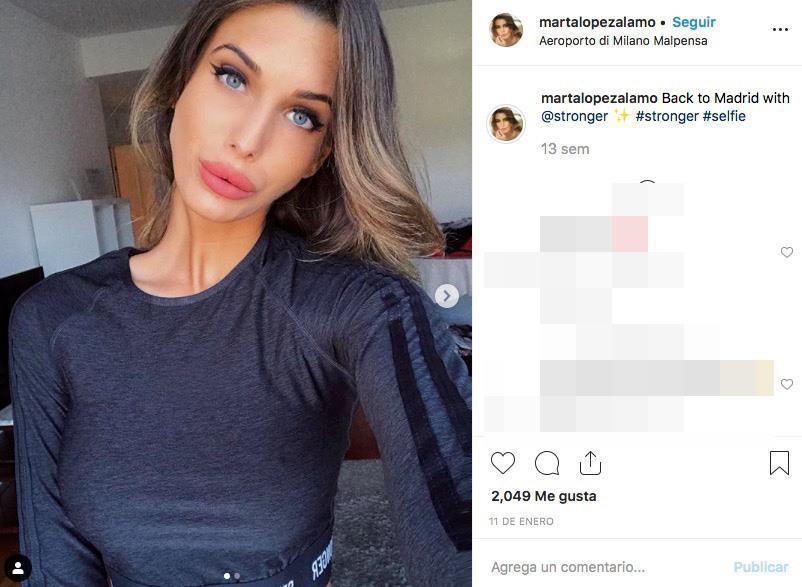Open martalopezalamo username in header
Image resolution: width=802 pixels, height=587 pixels.
pos(597,22)
